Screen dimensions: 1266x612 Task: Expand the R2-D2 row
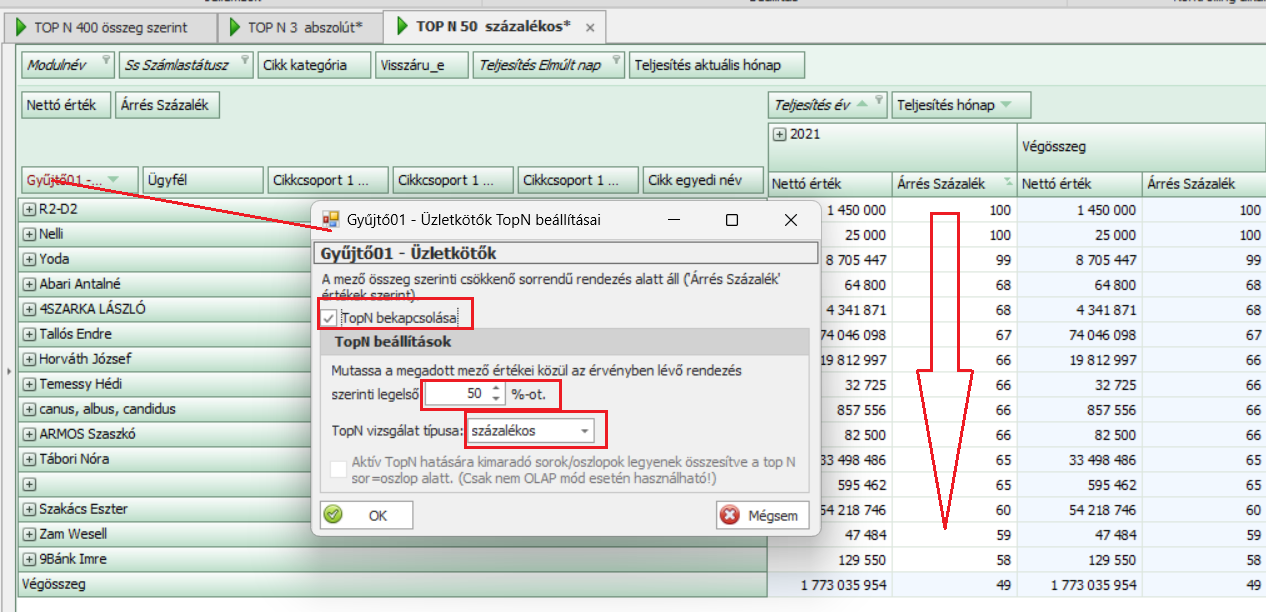(29, 210)
